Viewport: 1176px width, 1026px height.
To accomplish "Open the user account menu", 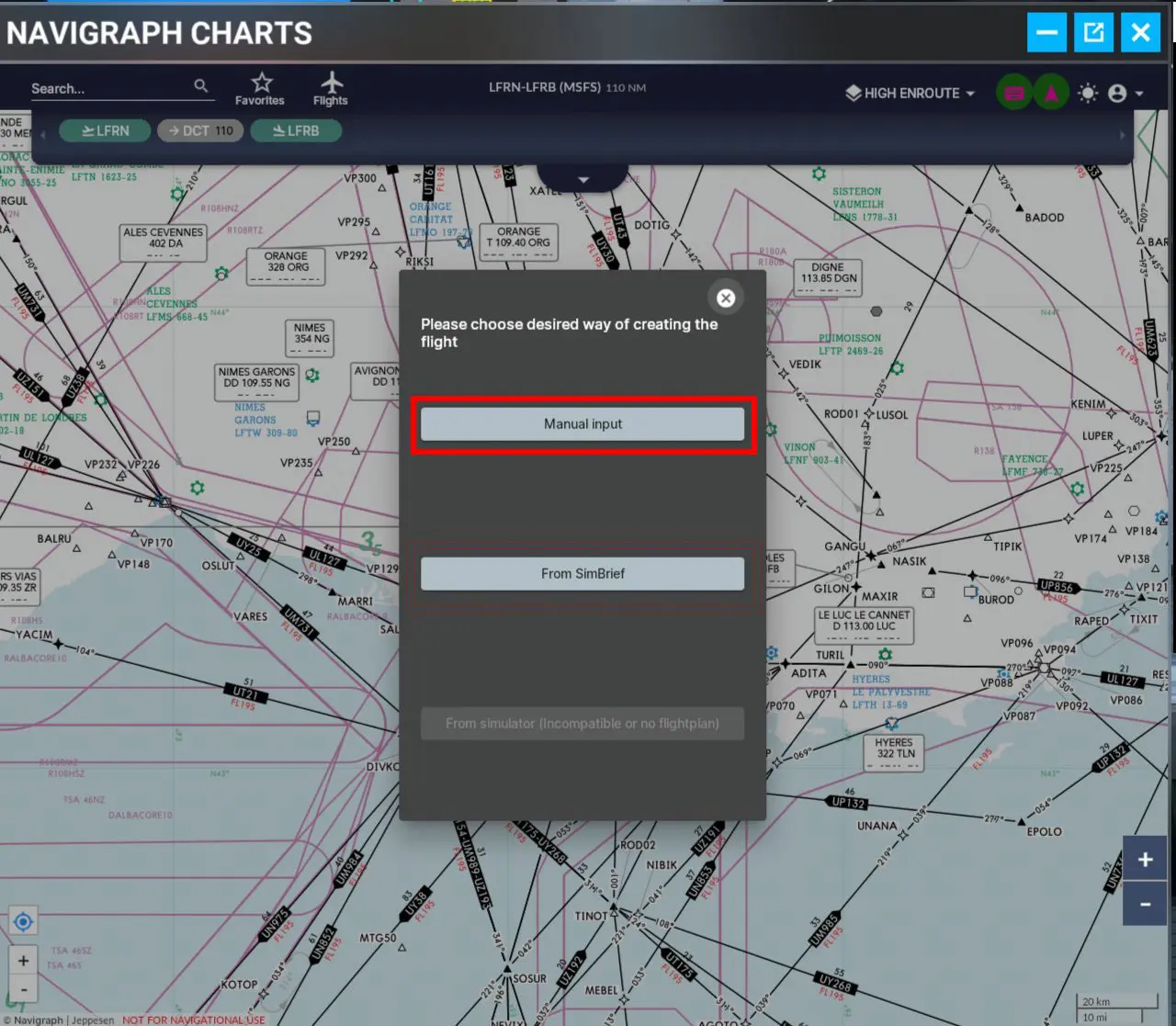I will (1125, 93).
